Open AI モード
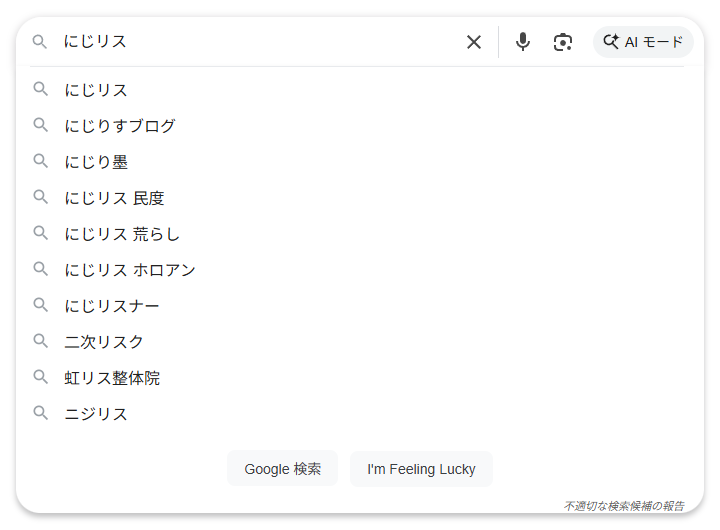 coord(643,42)
